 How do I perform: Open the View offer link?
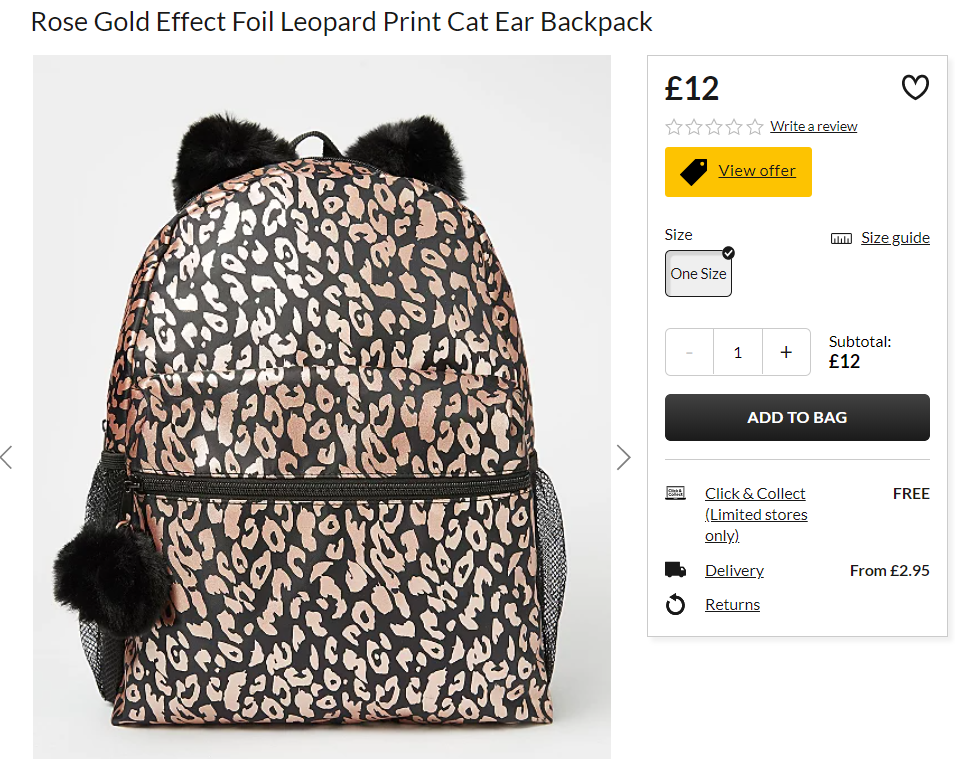click(757, 171)
